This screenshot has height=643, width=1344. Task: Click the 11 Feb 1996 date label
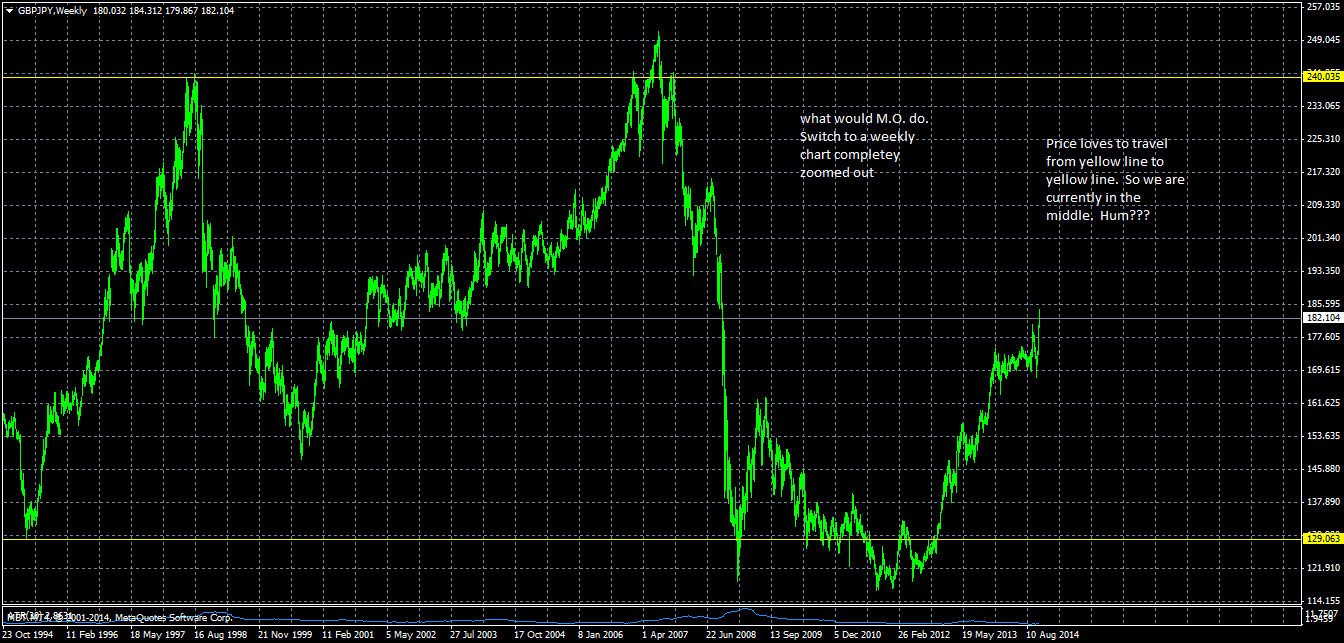coord(94,634)
